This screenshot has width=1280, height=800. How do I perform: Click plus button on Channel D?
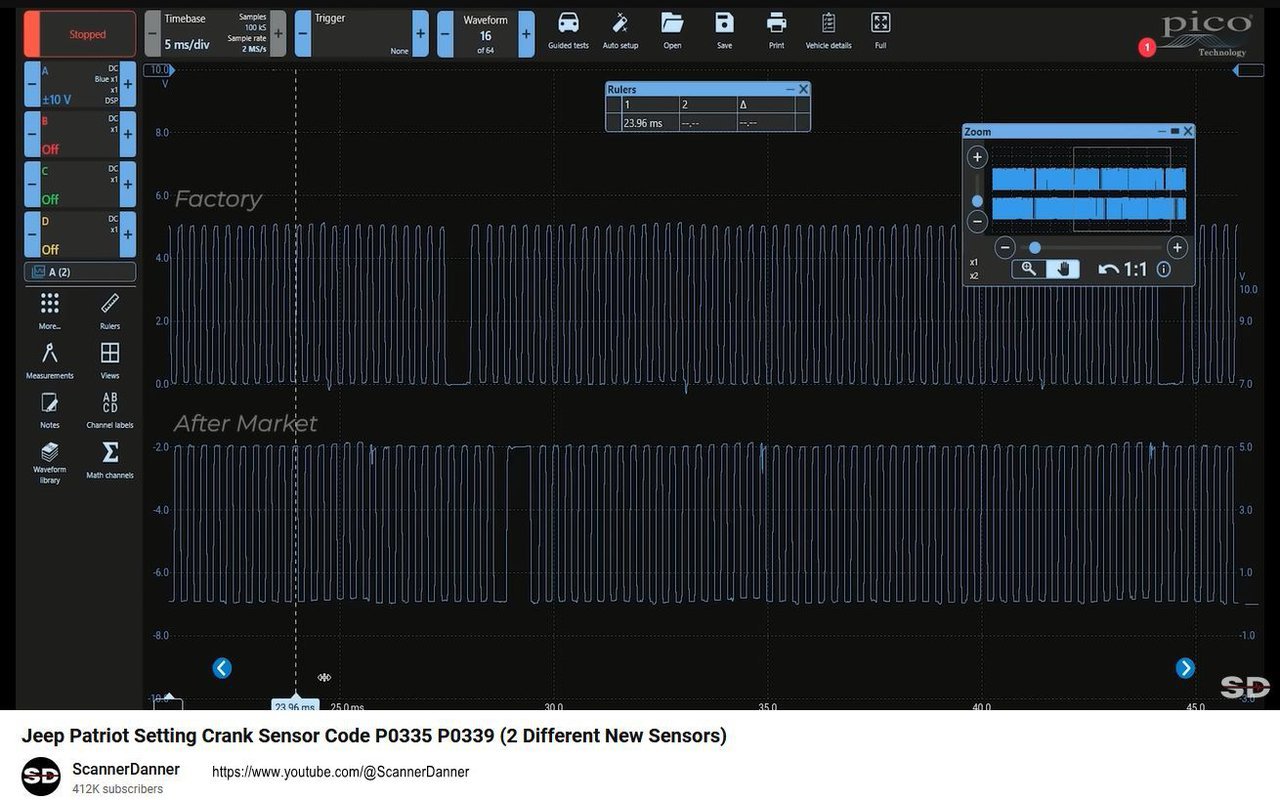click(128, 235)
